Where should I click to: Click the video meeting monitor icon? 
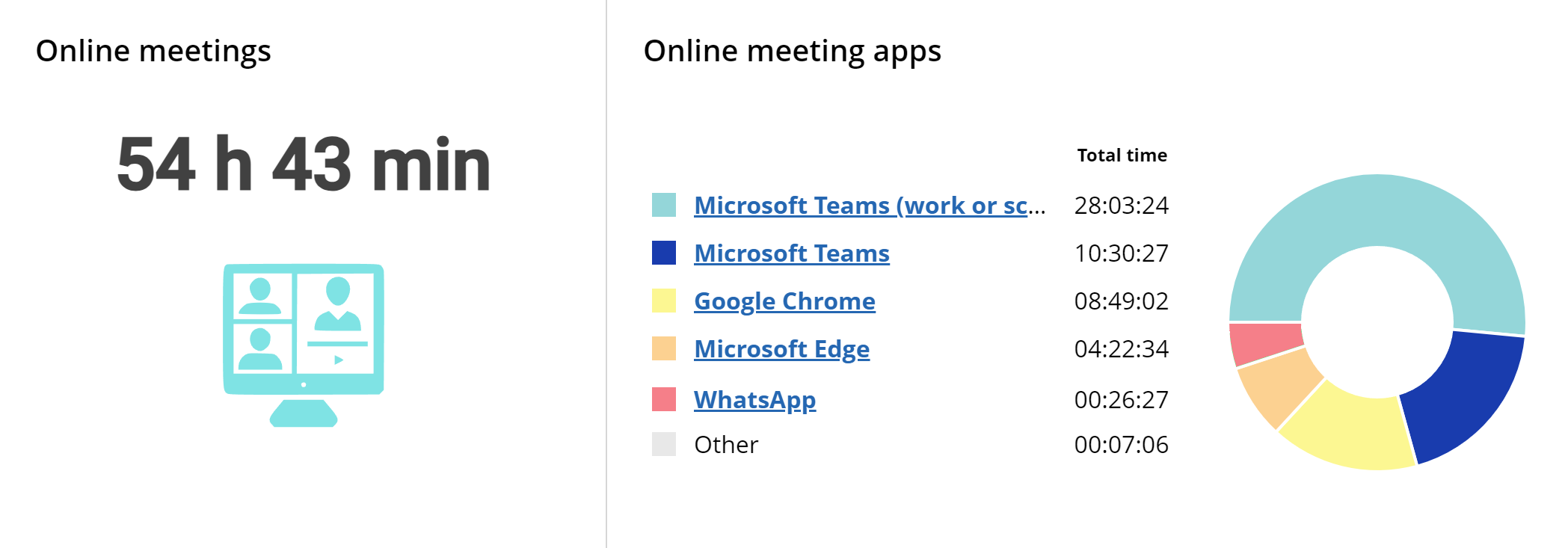(304, 345)
